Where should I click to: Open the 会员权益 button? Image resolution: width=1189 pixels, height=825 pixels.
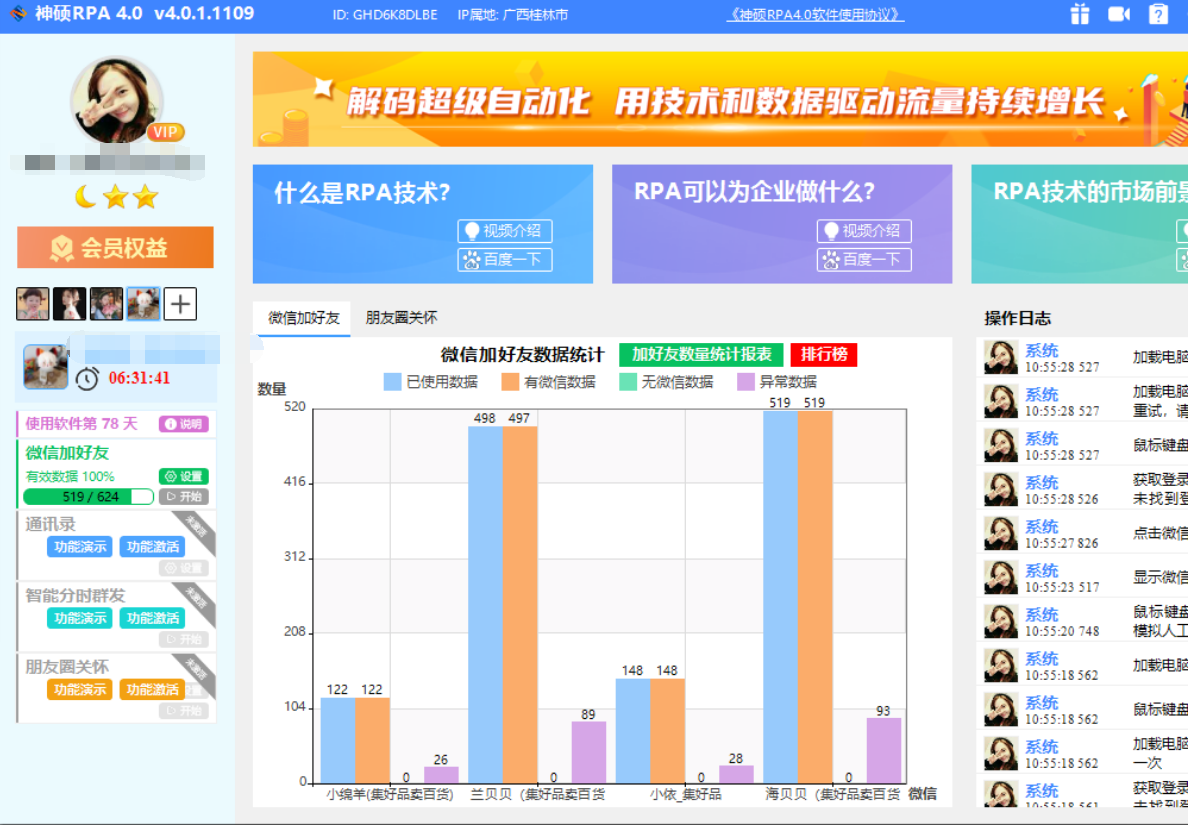115,247
